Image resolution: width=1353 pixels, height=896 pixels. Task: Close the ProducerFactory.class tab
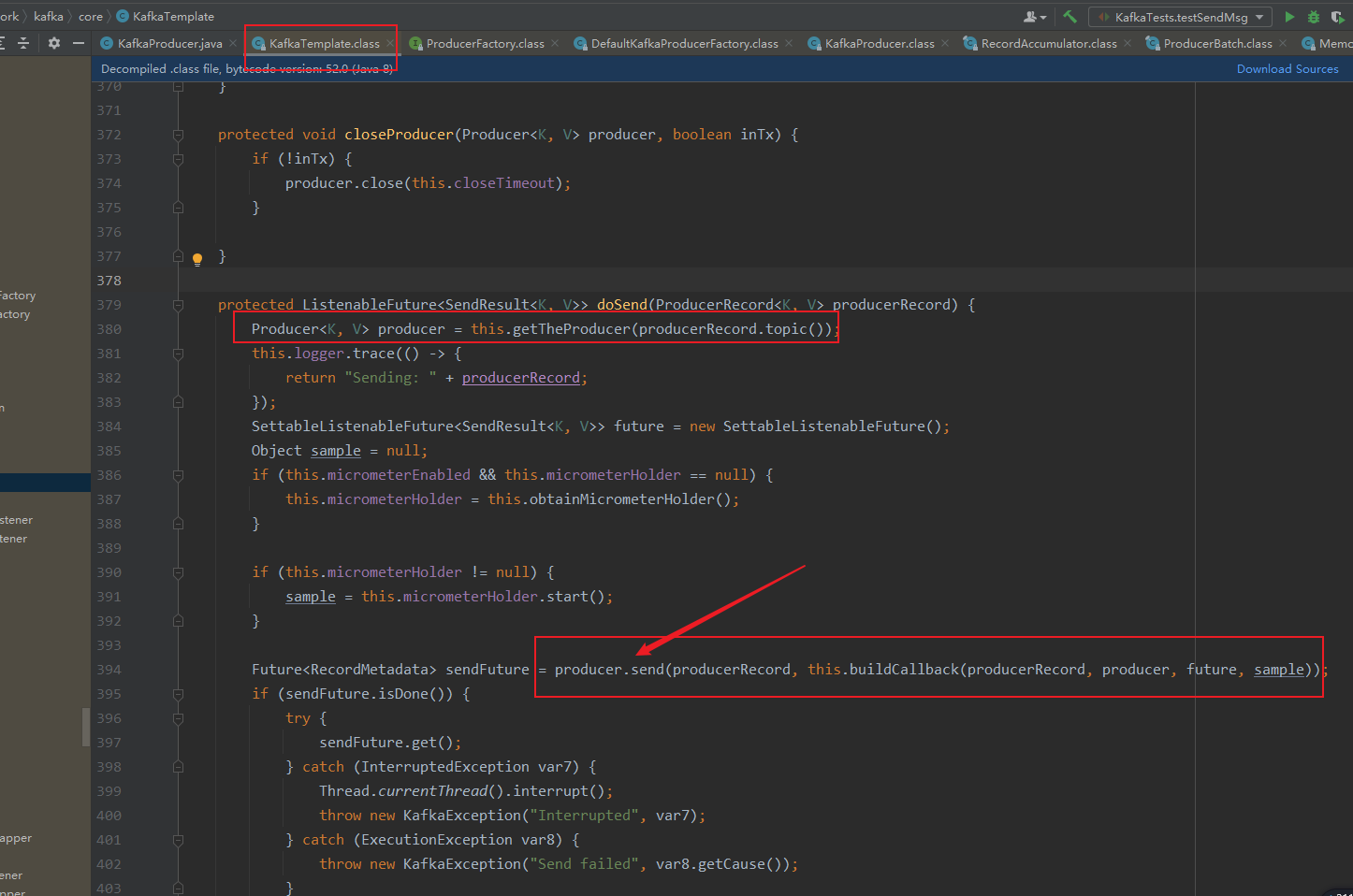555,43
